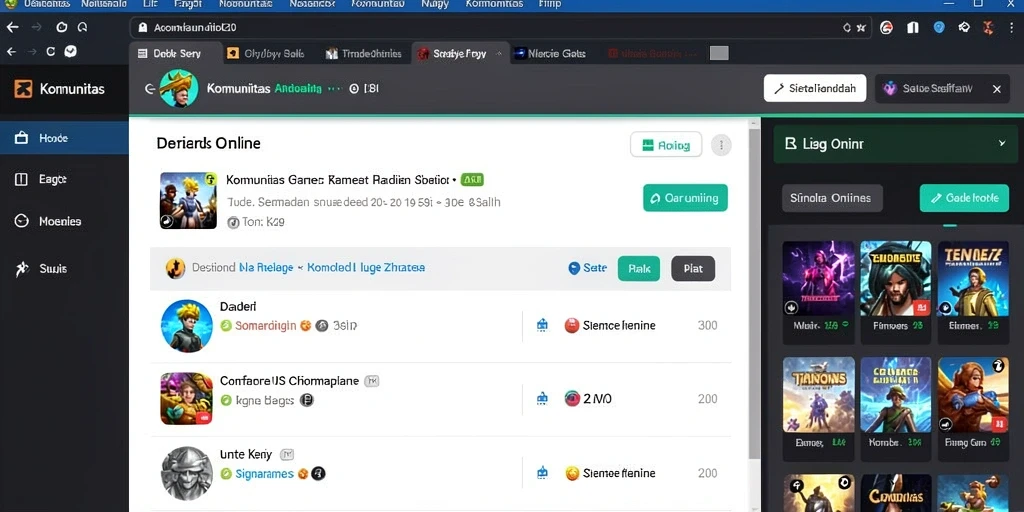Open the Komonuitas item in the top menu bar
The width and height of the screenshot is (1024, 512).
(x=494, y=4)
